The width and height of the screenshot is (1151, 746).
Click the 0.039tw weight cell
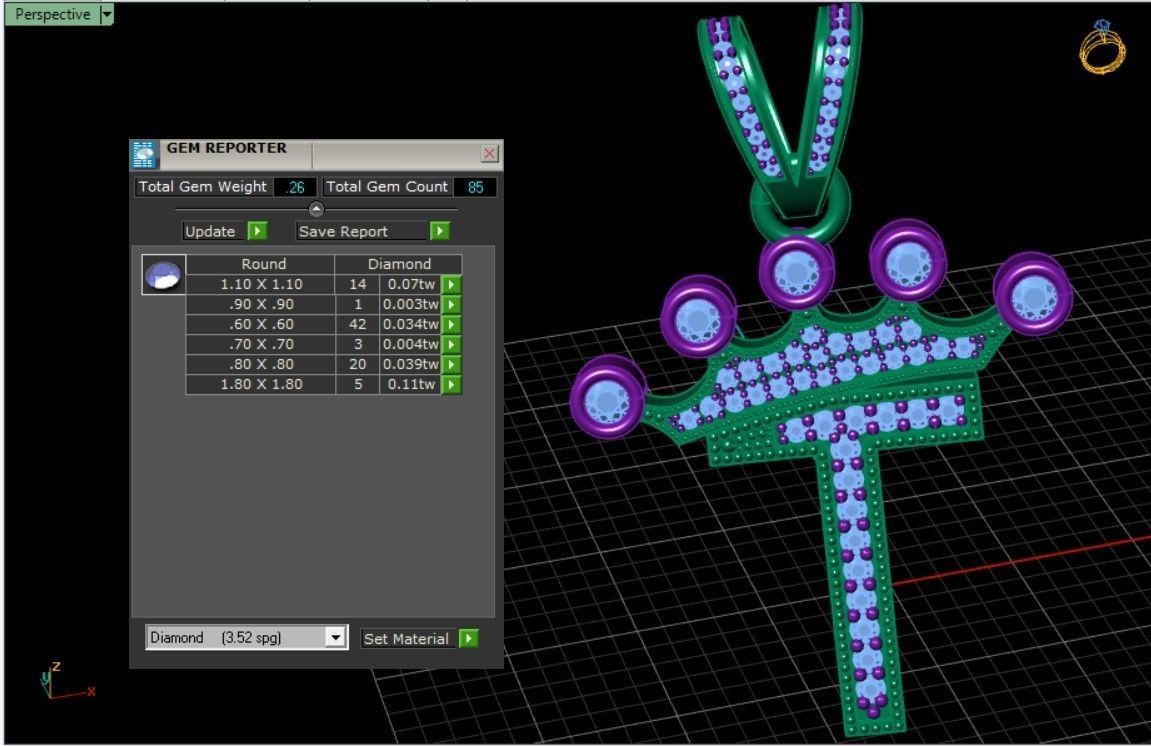click(x=411, y=364)
